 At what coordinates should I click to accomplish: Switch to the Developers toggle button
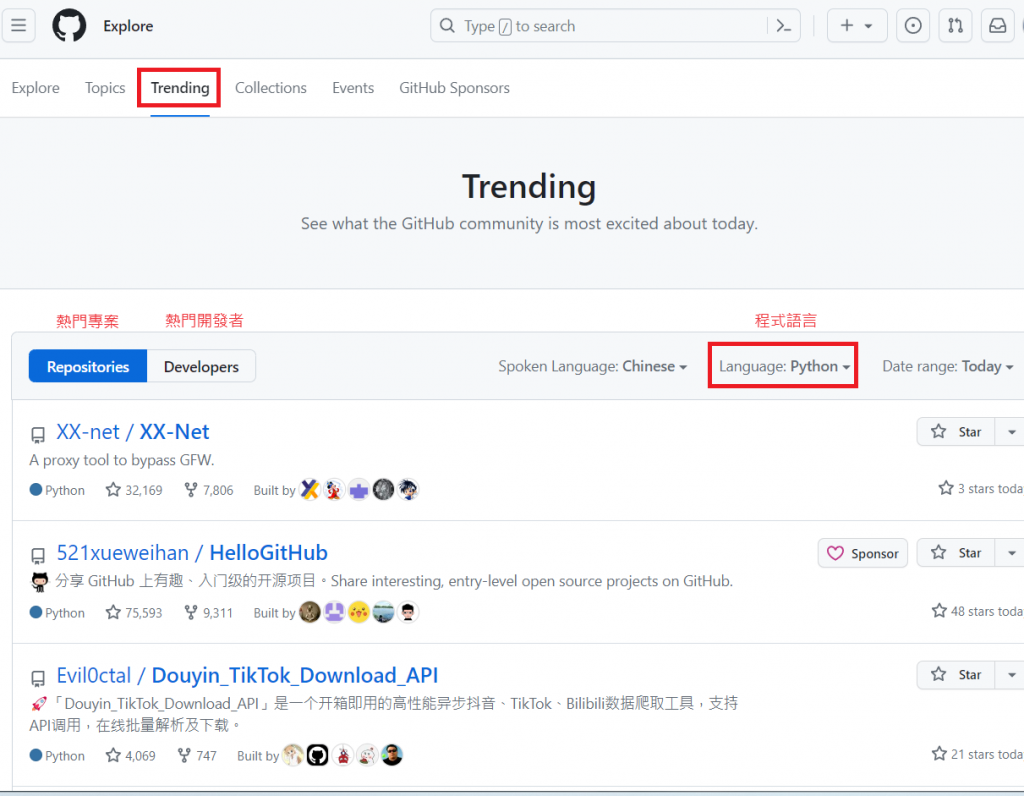coord(201,366)
